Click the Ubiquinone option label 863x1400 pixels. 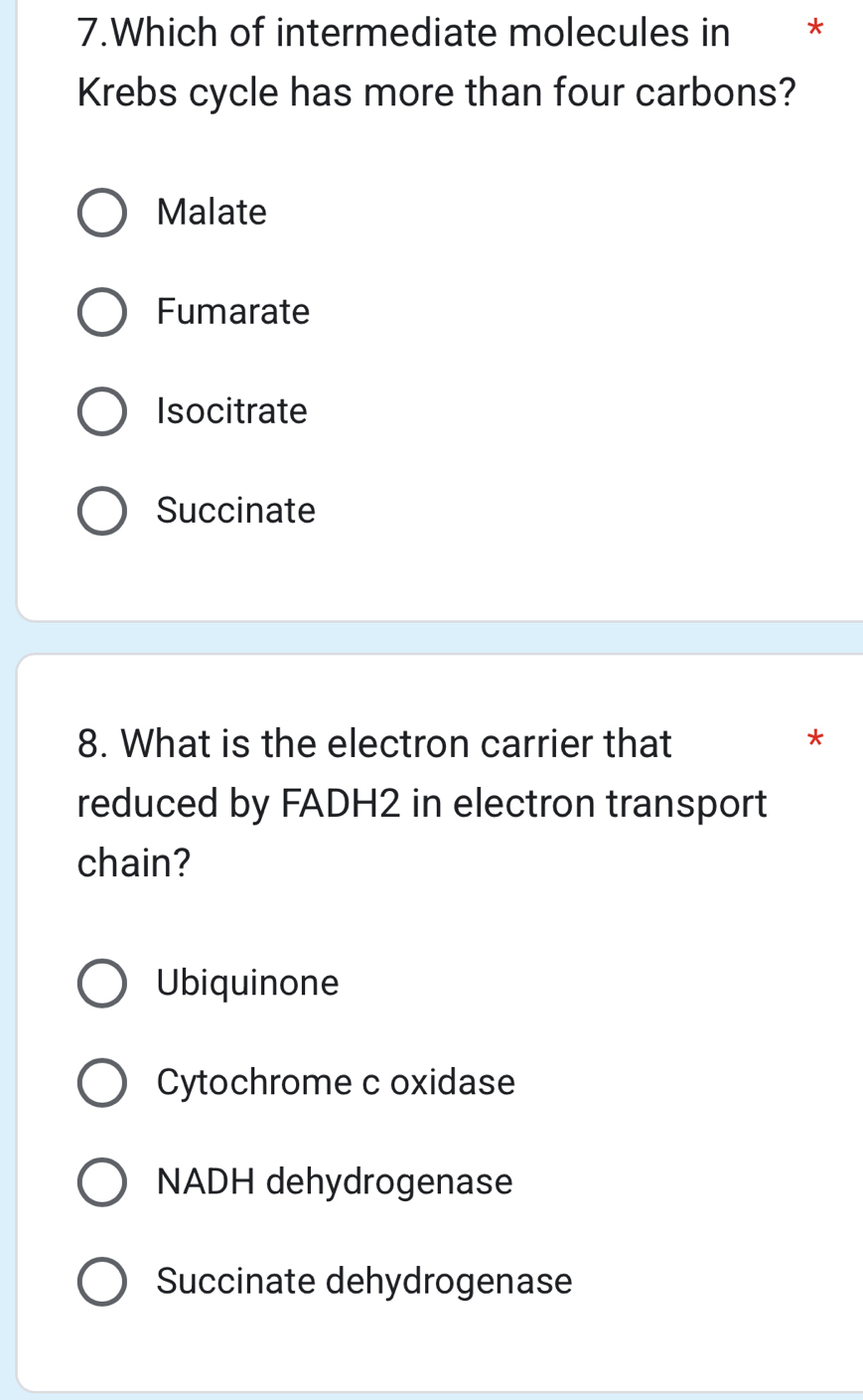pyautogui.click(x=246, y=983)
